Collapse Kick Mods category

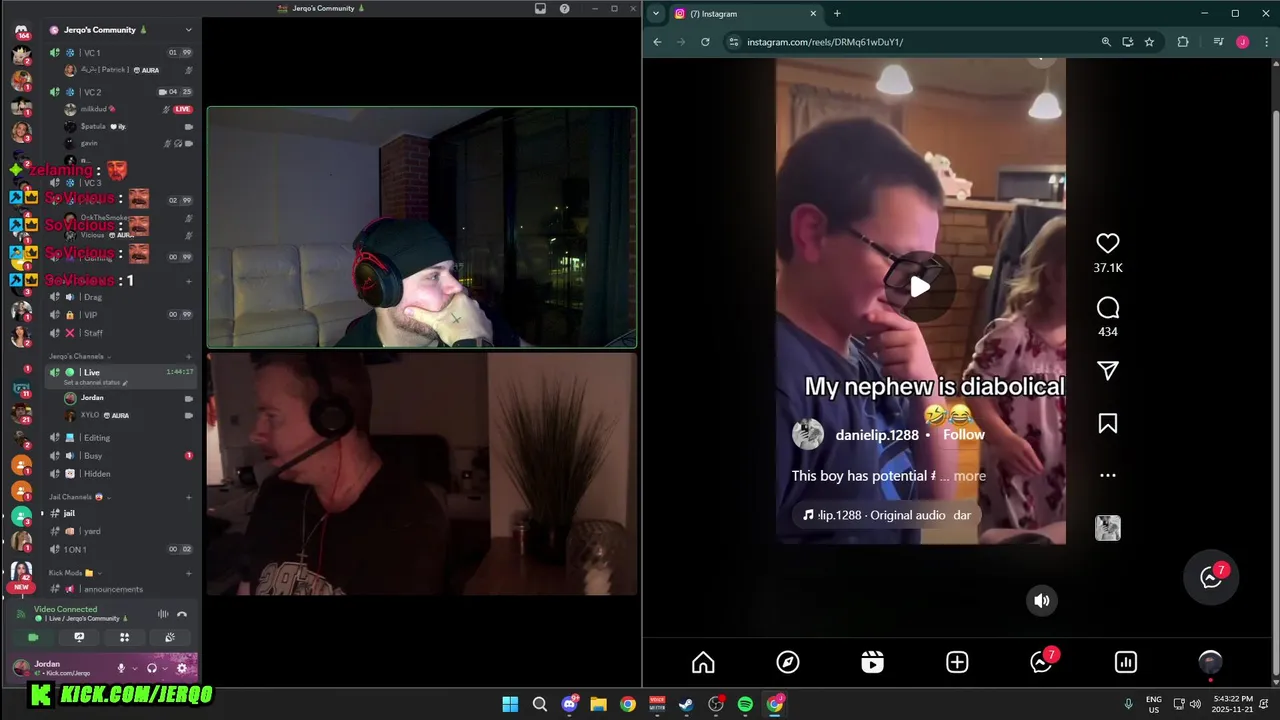tap(75, 573)
